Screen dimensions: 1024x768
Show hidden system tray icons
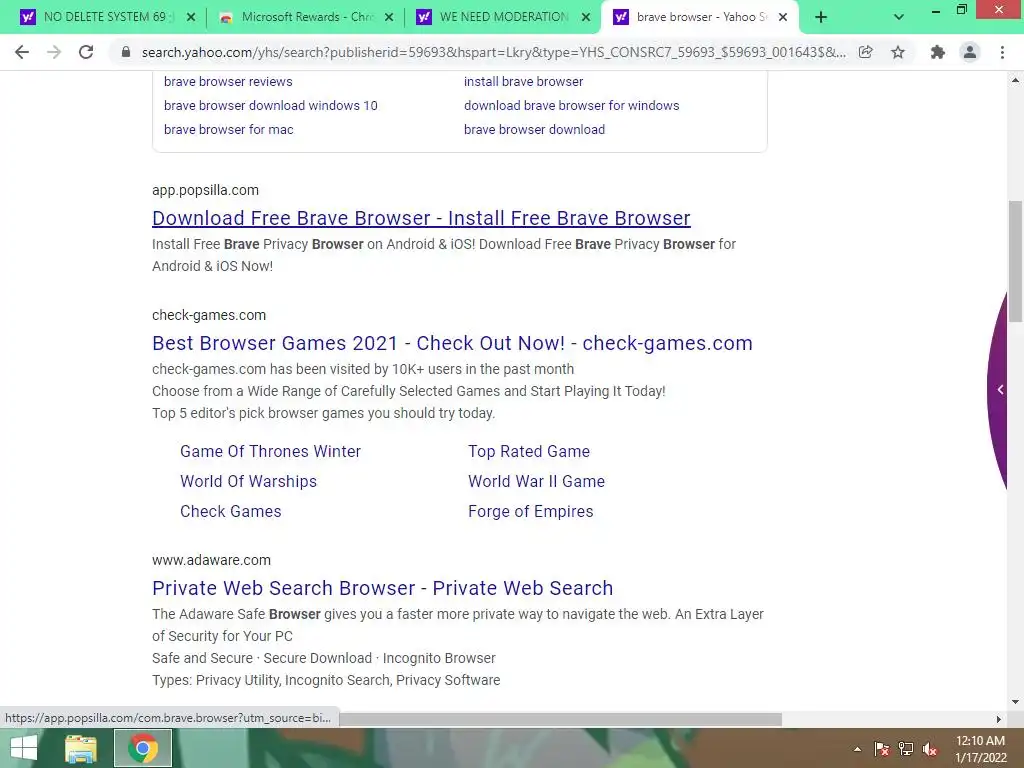[857, 749]
